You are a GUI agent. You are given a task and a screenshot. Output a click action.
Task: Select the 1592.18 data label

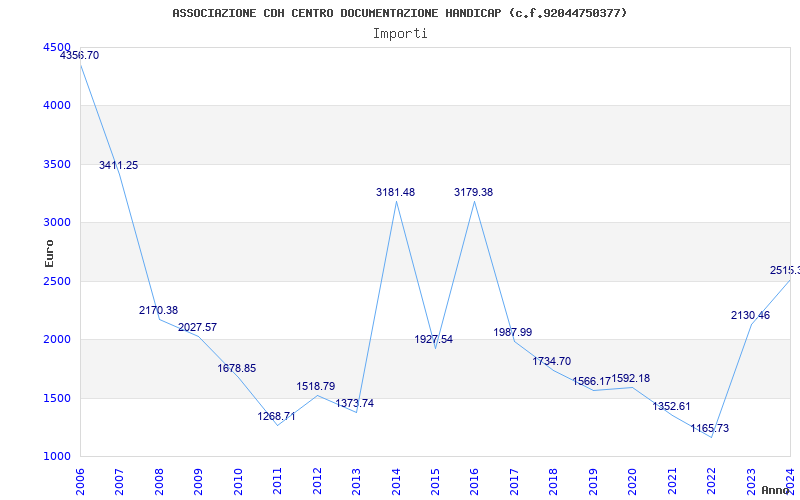(x=631, y=378)
